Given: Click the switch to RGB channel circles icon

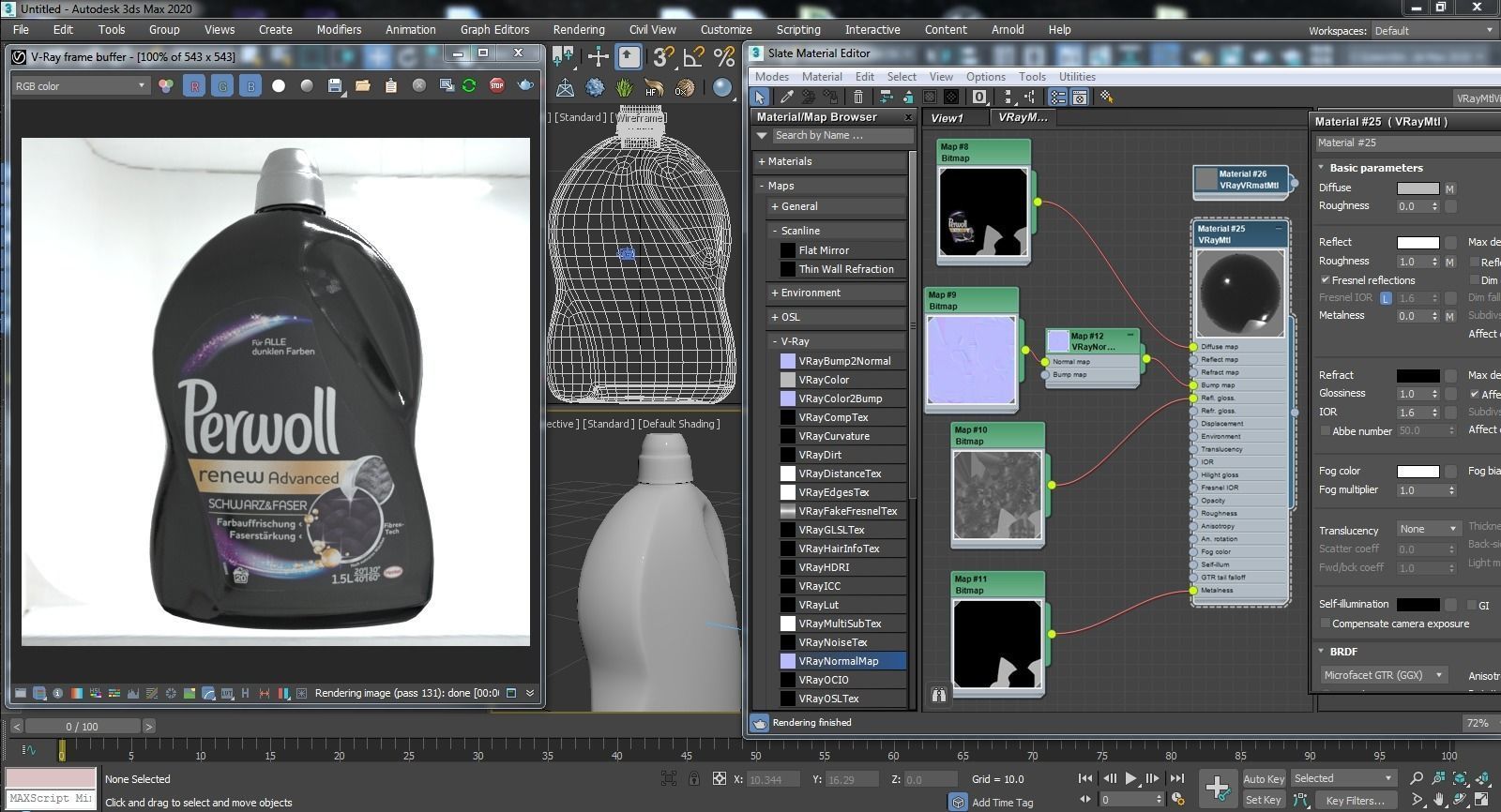Looking at the screenshot, I should click(166, 85).
